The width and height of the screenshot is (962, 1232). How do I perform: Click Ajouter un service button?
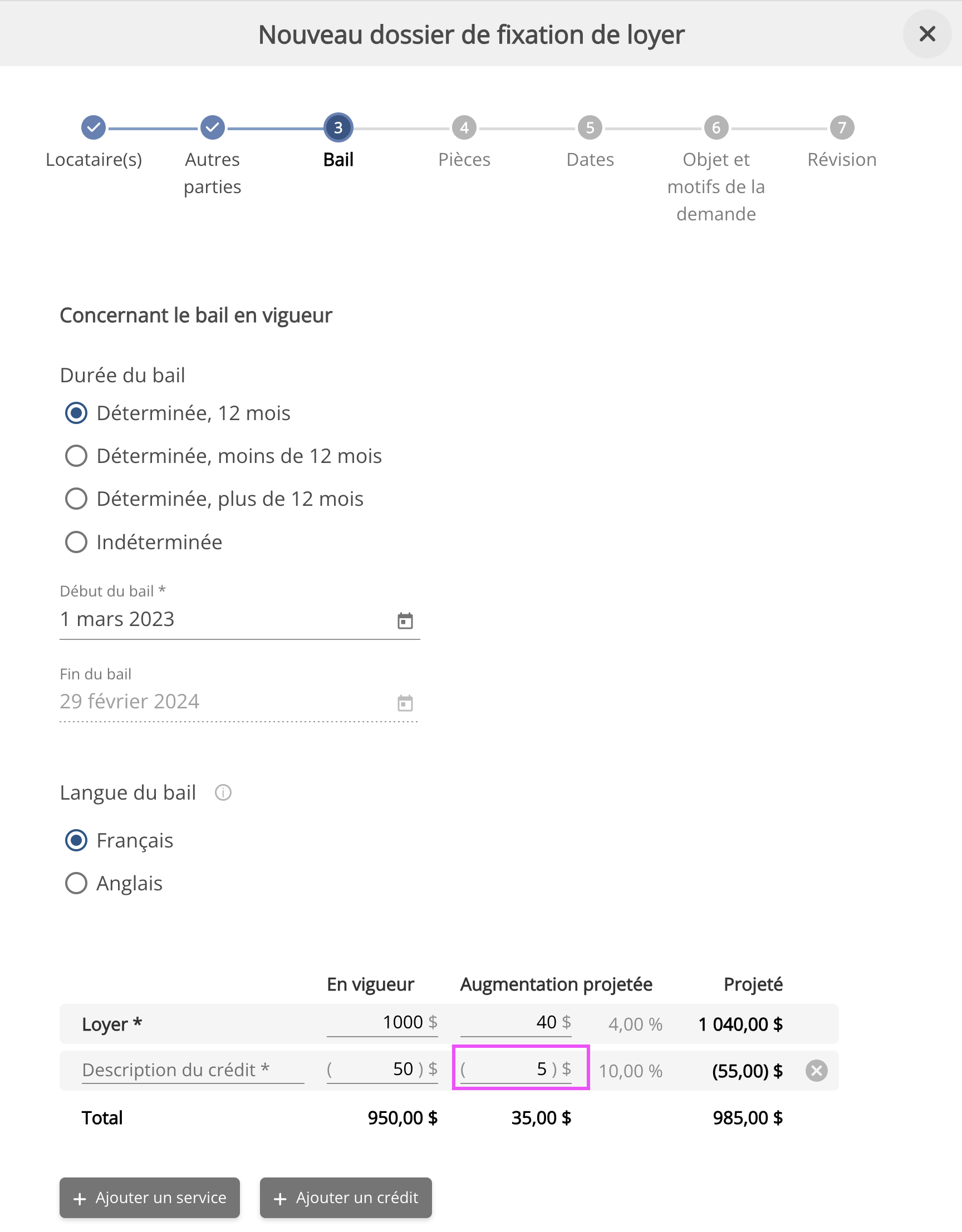150,1197
